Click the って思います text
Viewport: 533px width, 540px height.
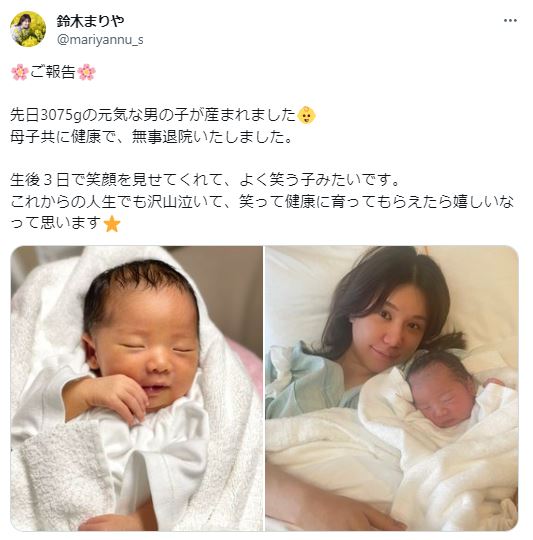(56, 223)
